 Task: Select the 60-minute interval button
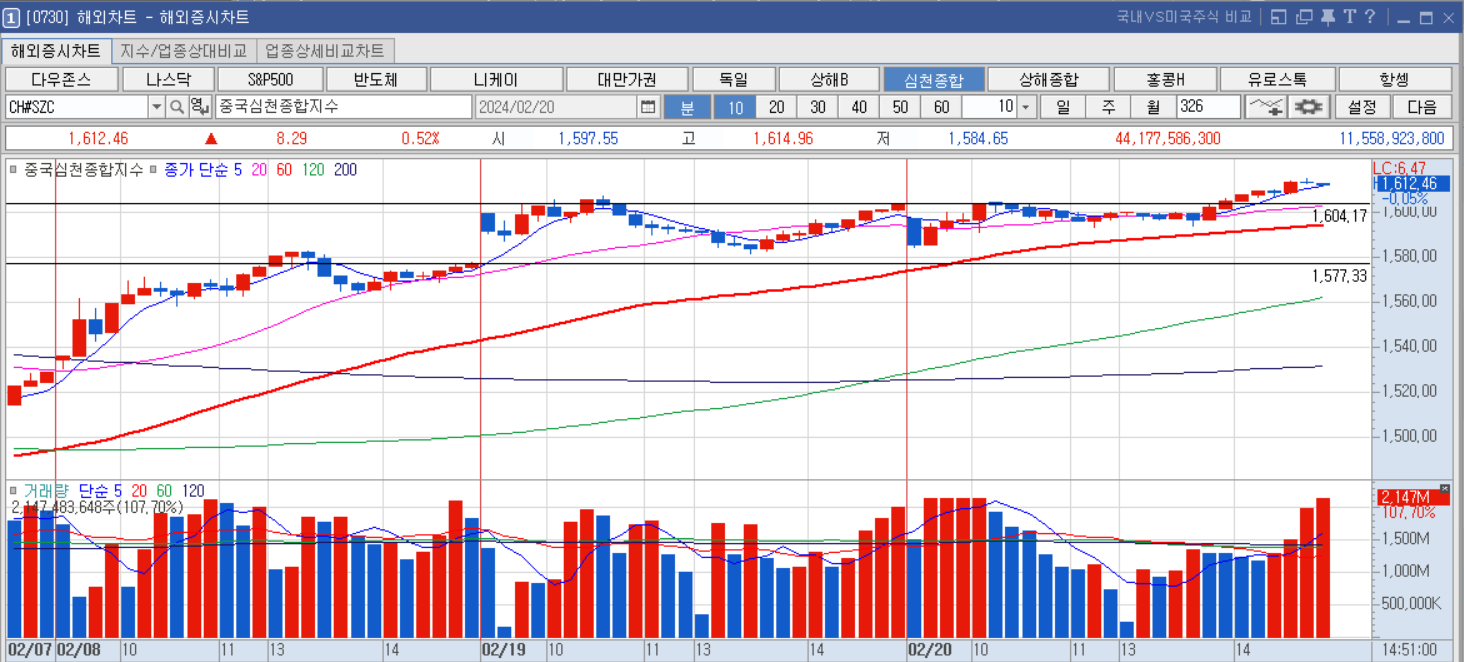coord(940,107)
